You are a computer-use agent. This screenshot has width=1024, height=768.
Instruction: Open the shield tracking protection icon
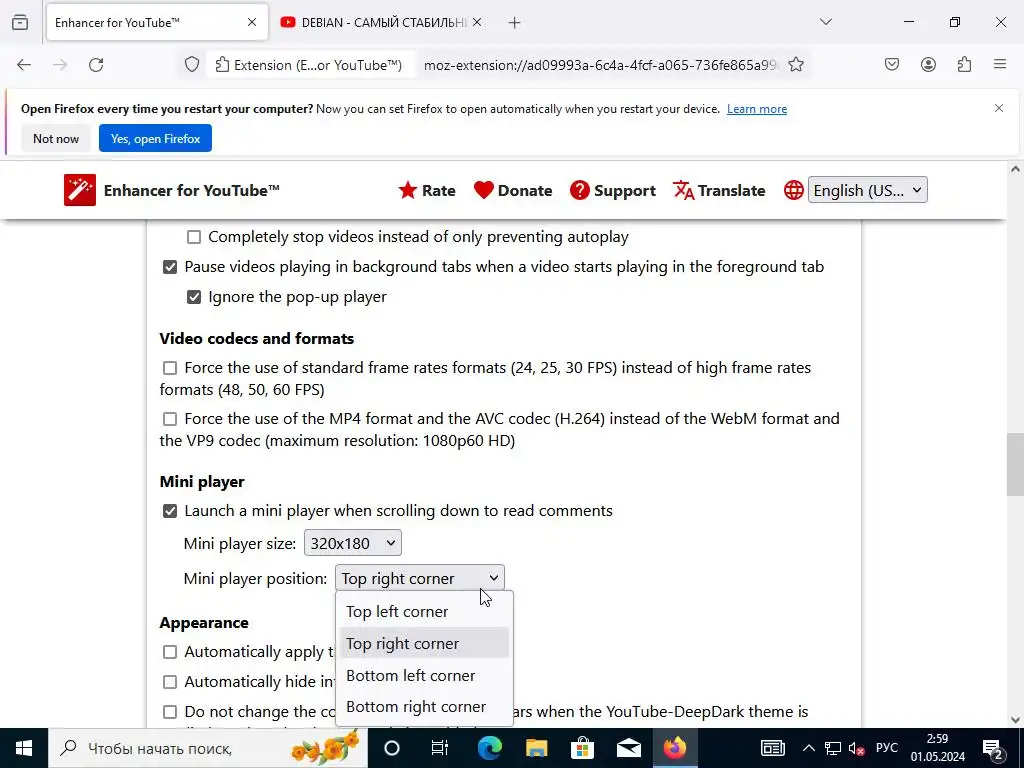tap(191, 65)
